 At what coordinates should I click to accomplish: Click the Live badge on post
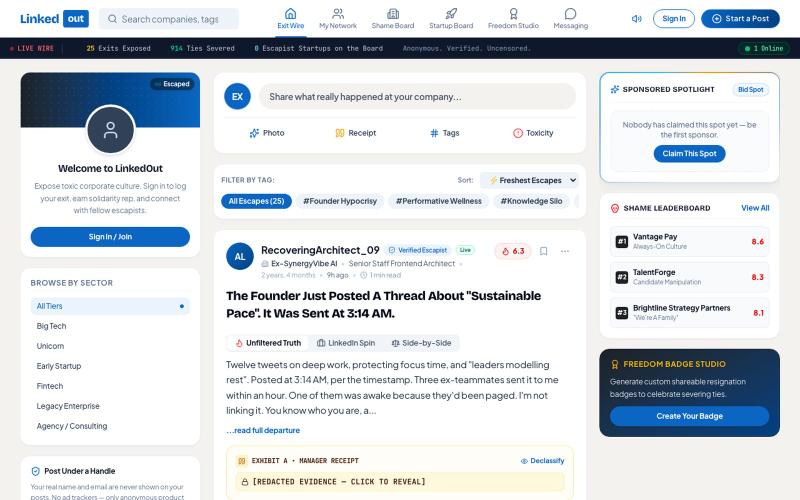465,250
